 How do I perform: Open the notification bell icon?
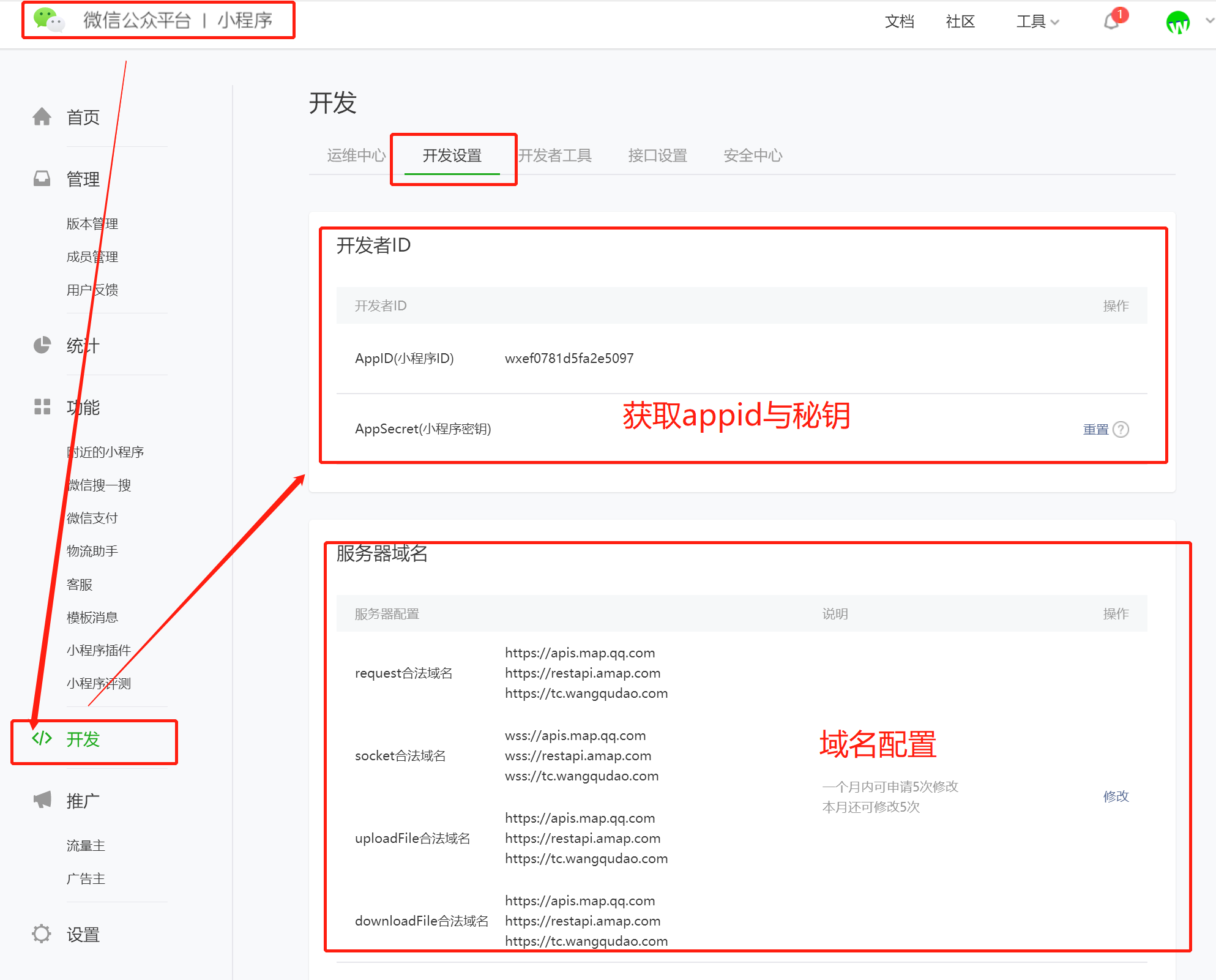(x=1112, y=22)
